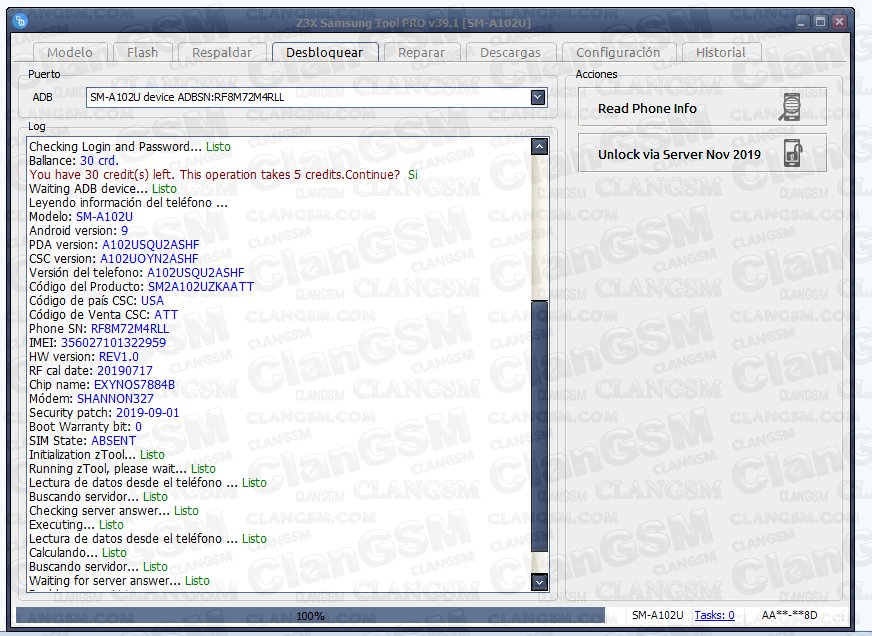Switch to the Configuración tab
Viewport: 872px width, 636px height.
coord(618,52)
